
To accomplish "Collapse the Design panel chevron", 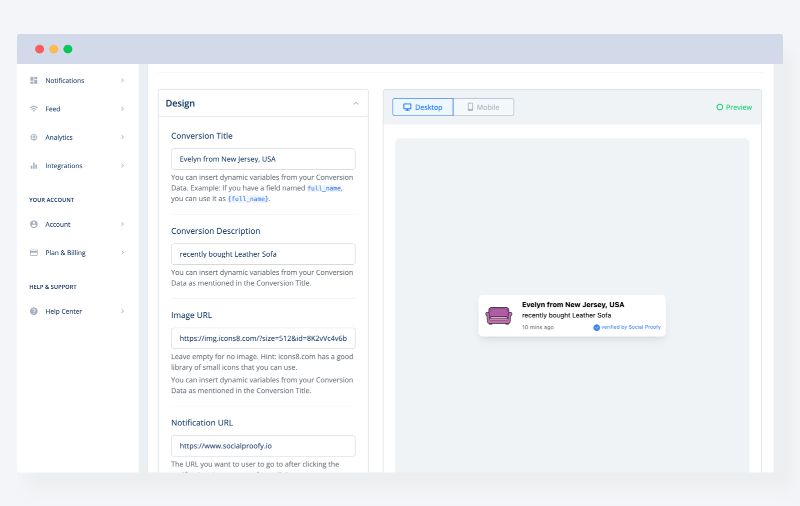I will tap(356, 104).
